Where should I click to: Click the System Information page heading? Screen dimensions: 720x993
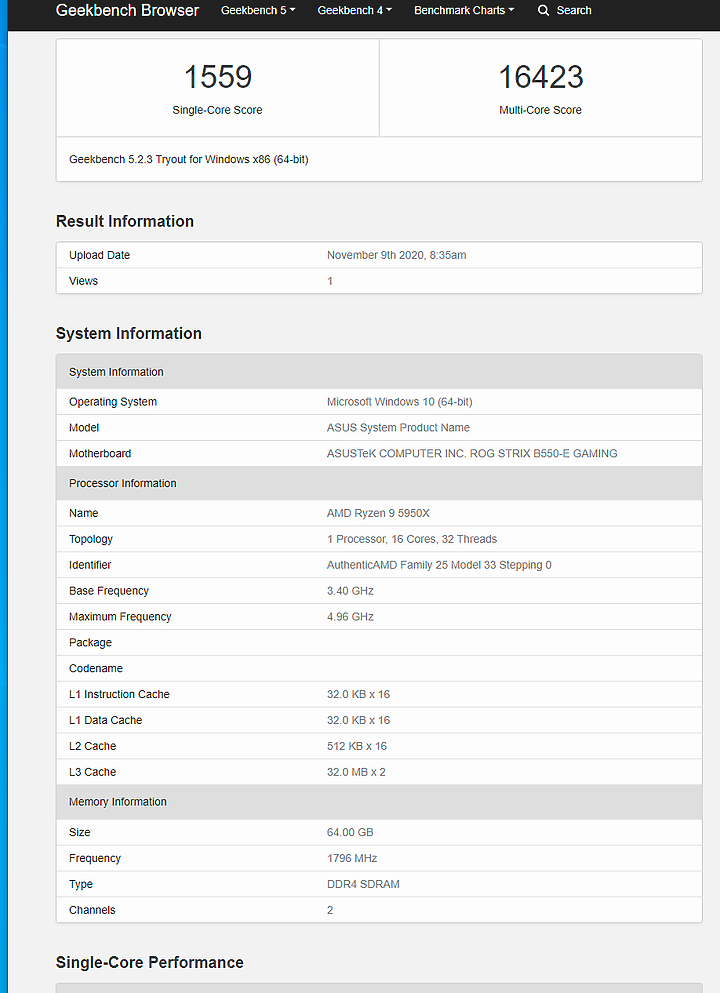coord(129,334)
